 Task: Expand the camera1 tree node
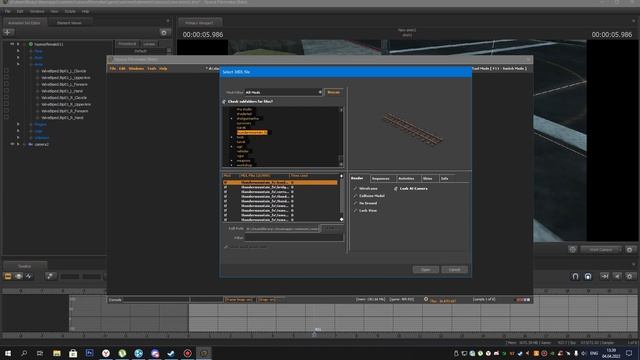(x=18, y=144)
